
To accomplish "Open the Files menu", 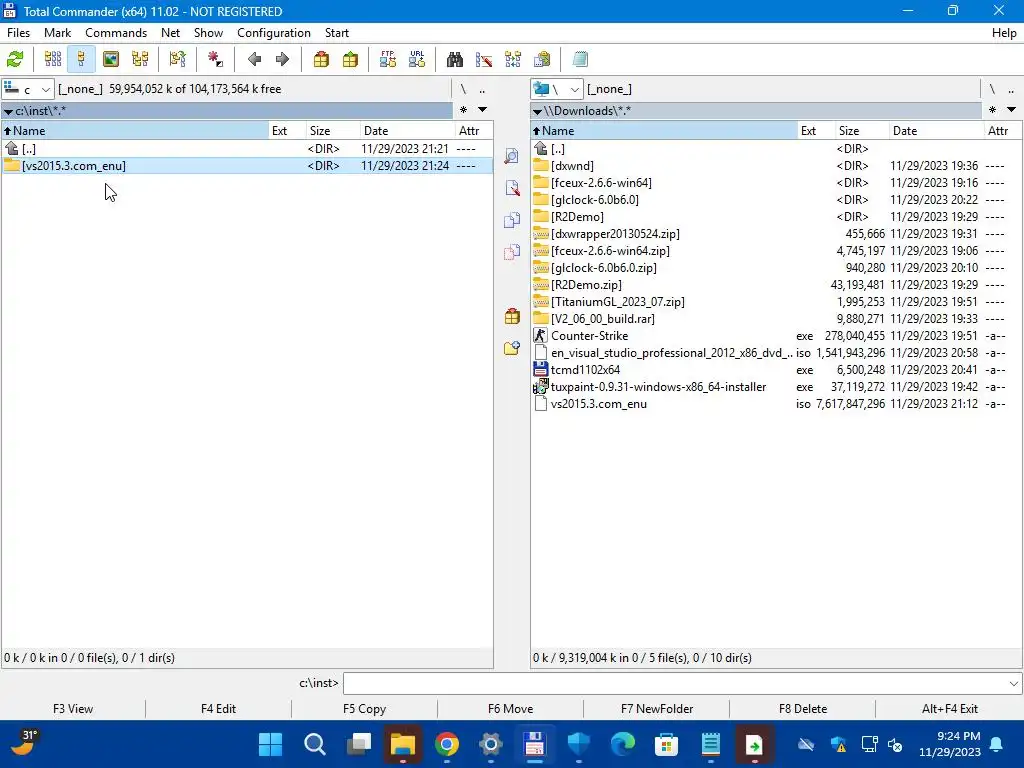I will coord(18,33).
